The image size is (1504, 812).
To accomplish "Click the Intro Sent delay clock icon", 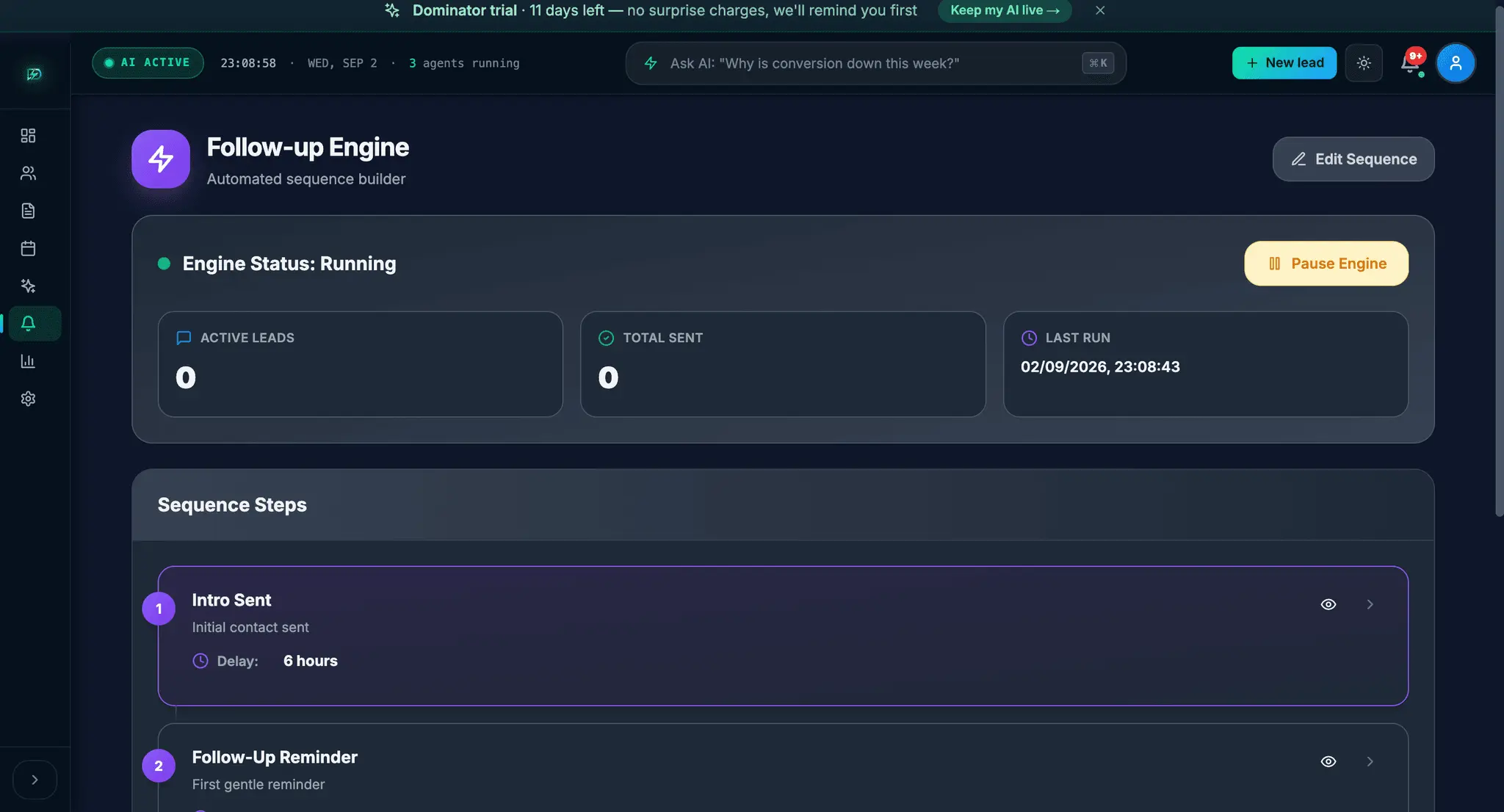I will point(200,661).
